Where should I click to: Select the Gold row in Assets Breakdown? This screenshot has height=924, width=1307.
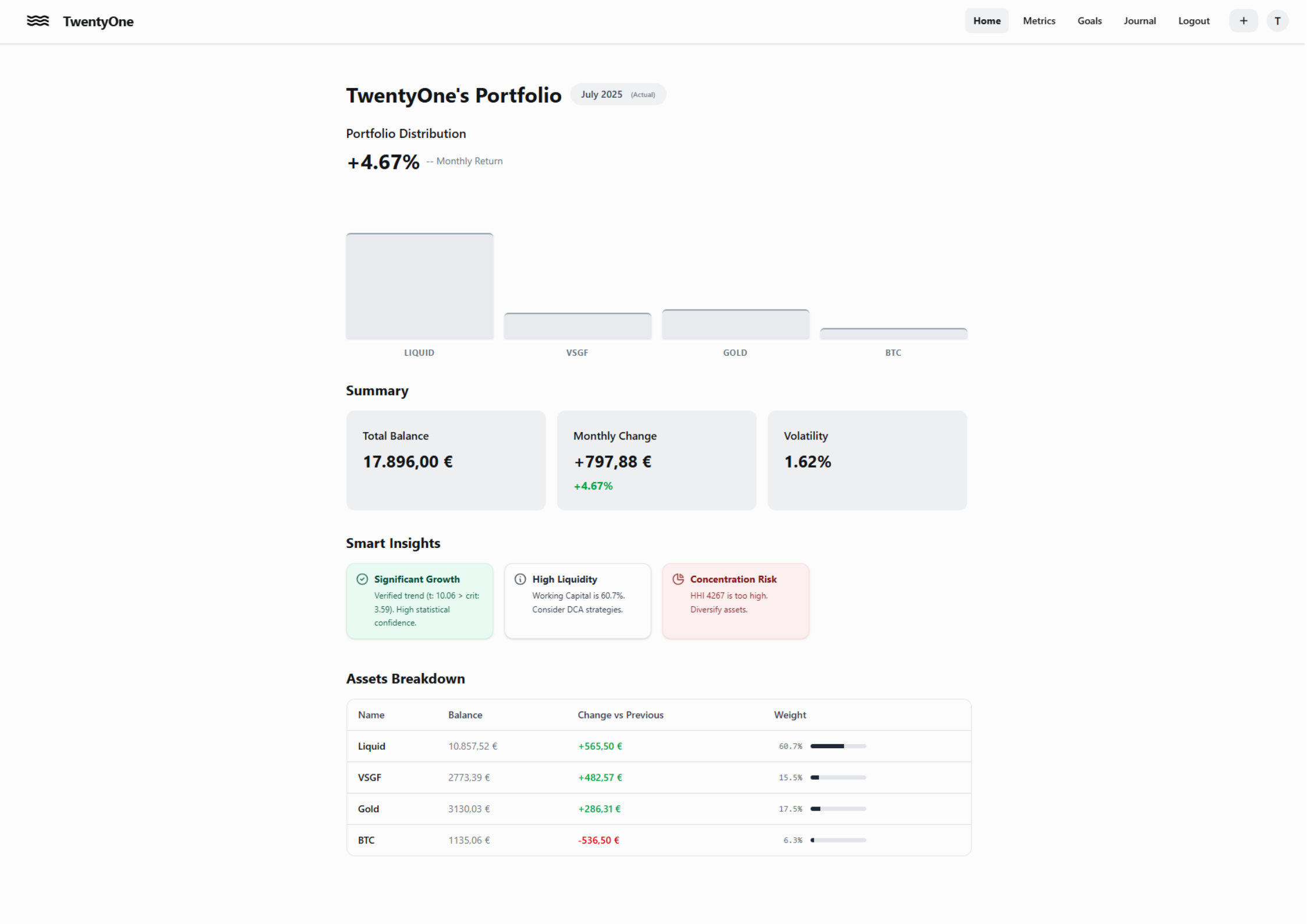(x=658, y=808)
